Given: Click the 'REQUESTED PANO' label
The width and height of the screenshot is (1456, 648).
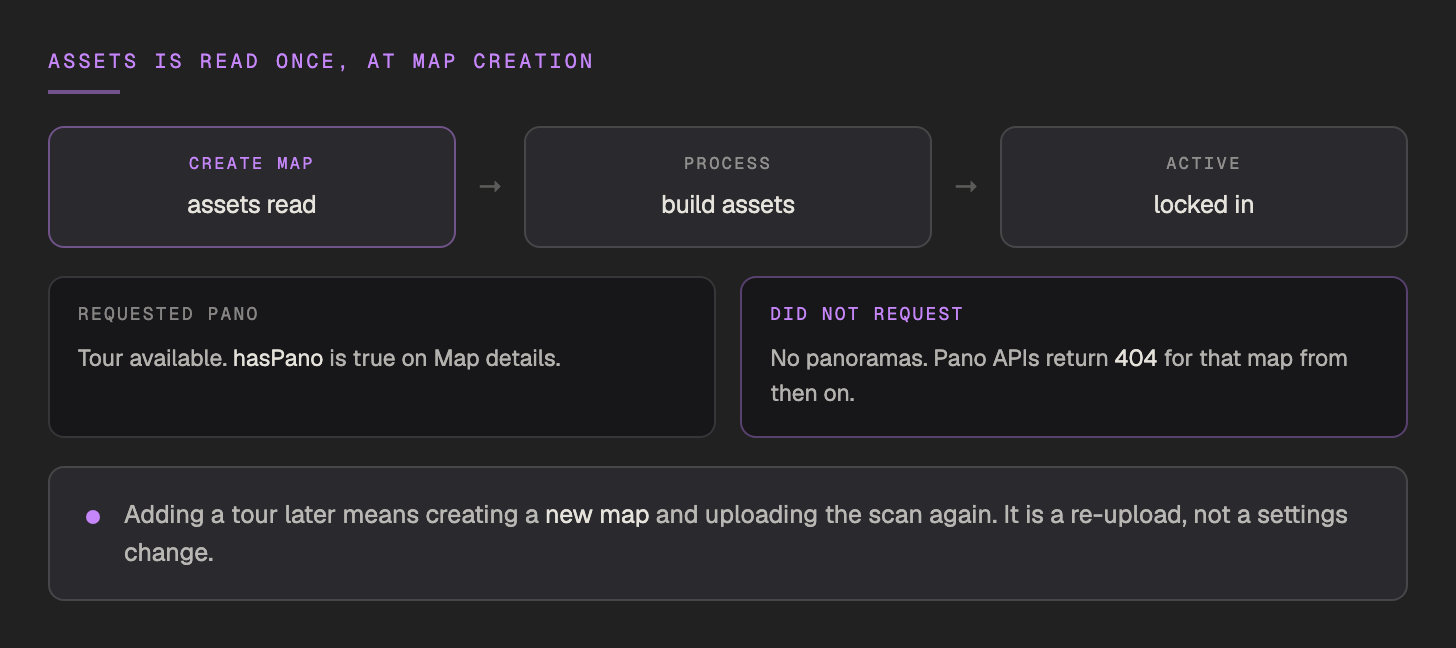Looking at the screenshot, I should (x=168, y=314).
